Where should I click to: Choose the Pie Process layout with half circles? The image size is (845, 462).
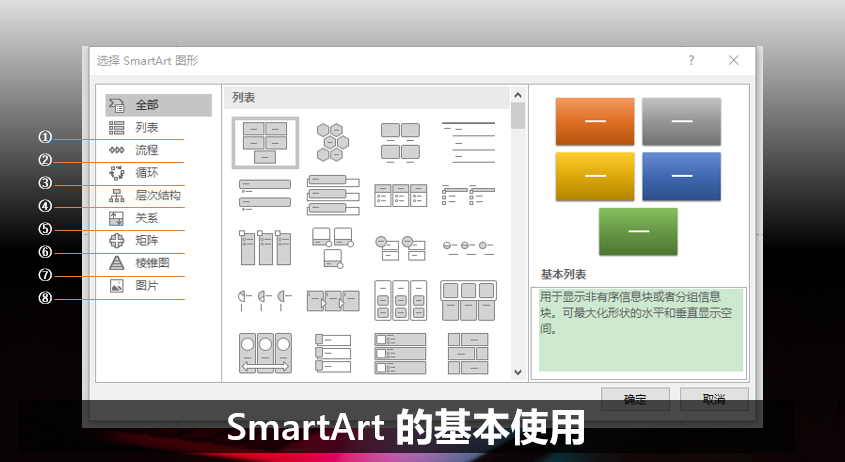click(x=265, y=300)
